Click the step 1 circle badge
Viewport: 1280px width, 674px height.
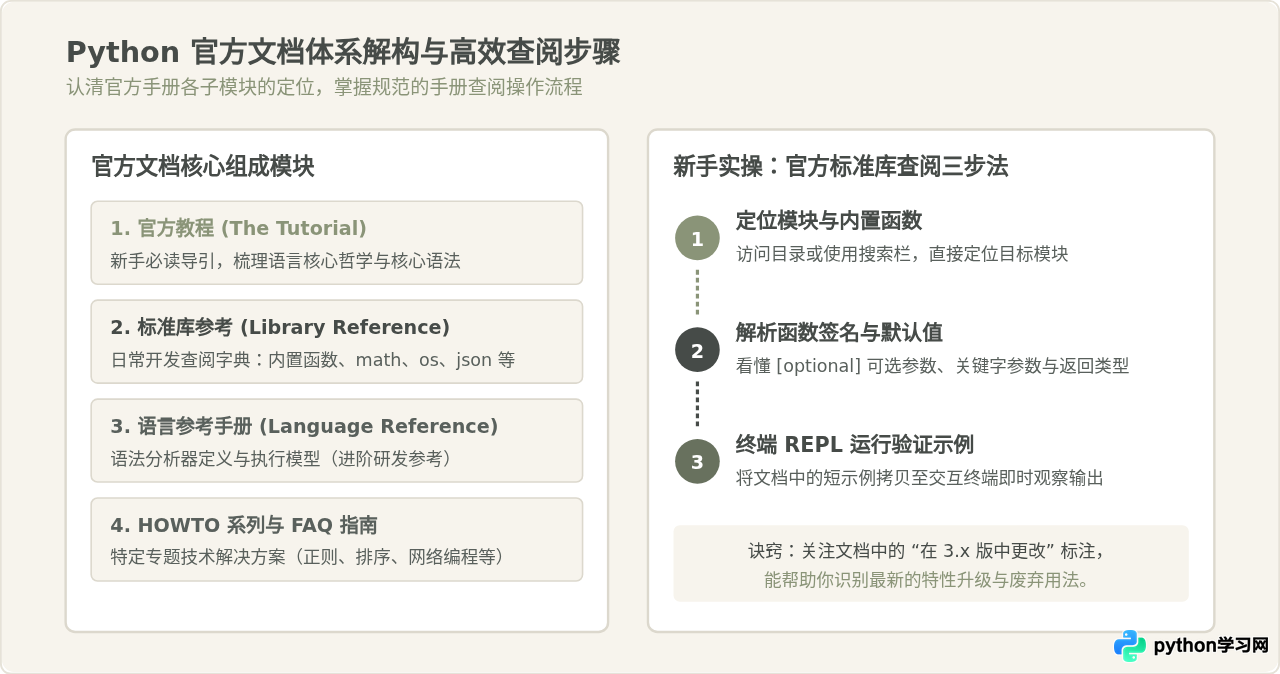pyautogui.click(x=697, y=238)
